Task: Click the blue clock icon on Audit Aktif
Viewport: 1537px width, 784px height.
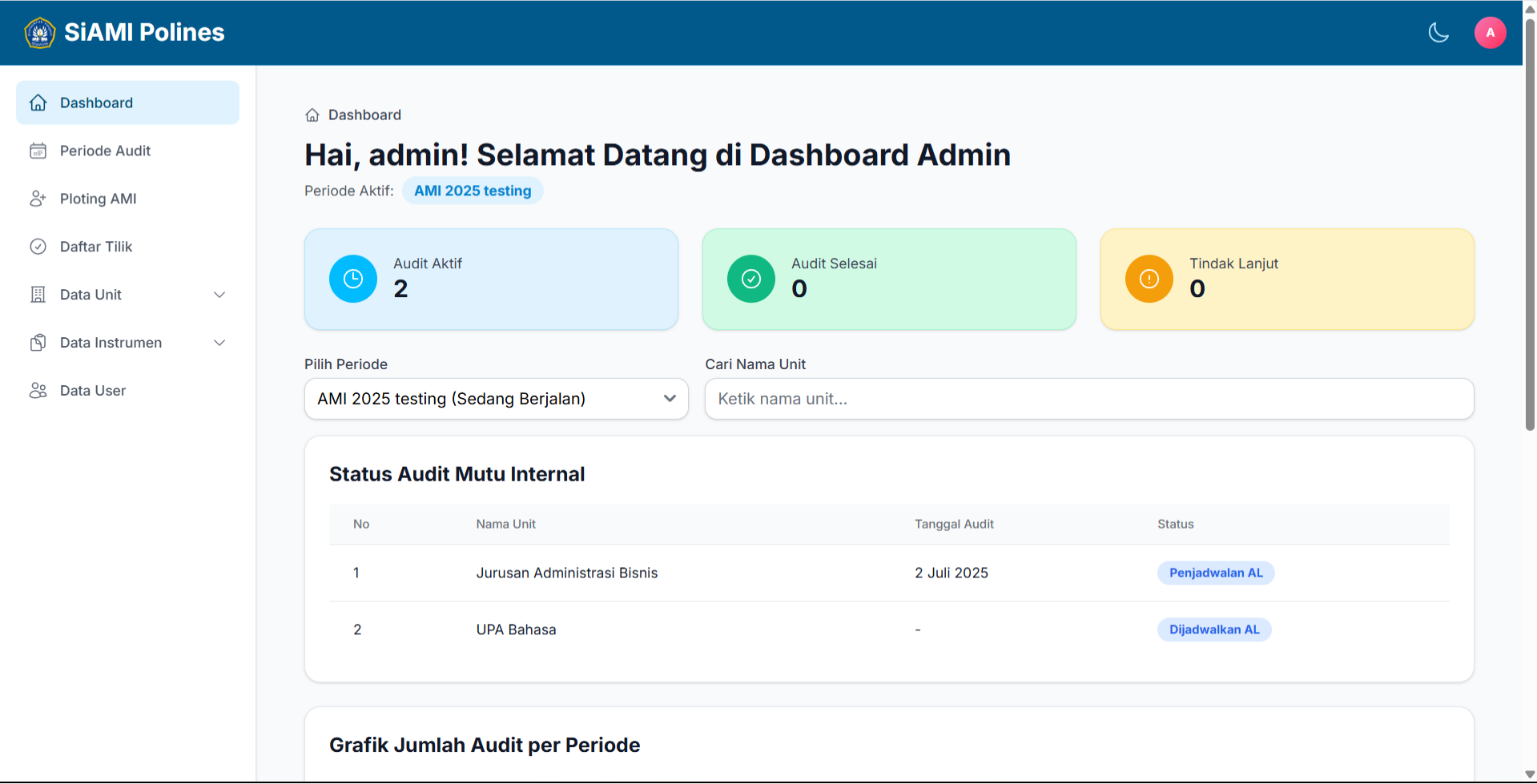Action: point(353,279)
